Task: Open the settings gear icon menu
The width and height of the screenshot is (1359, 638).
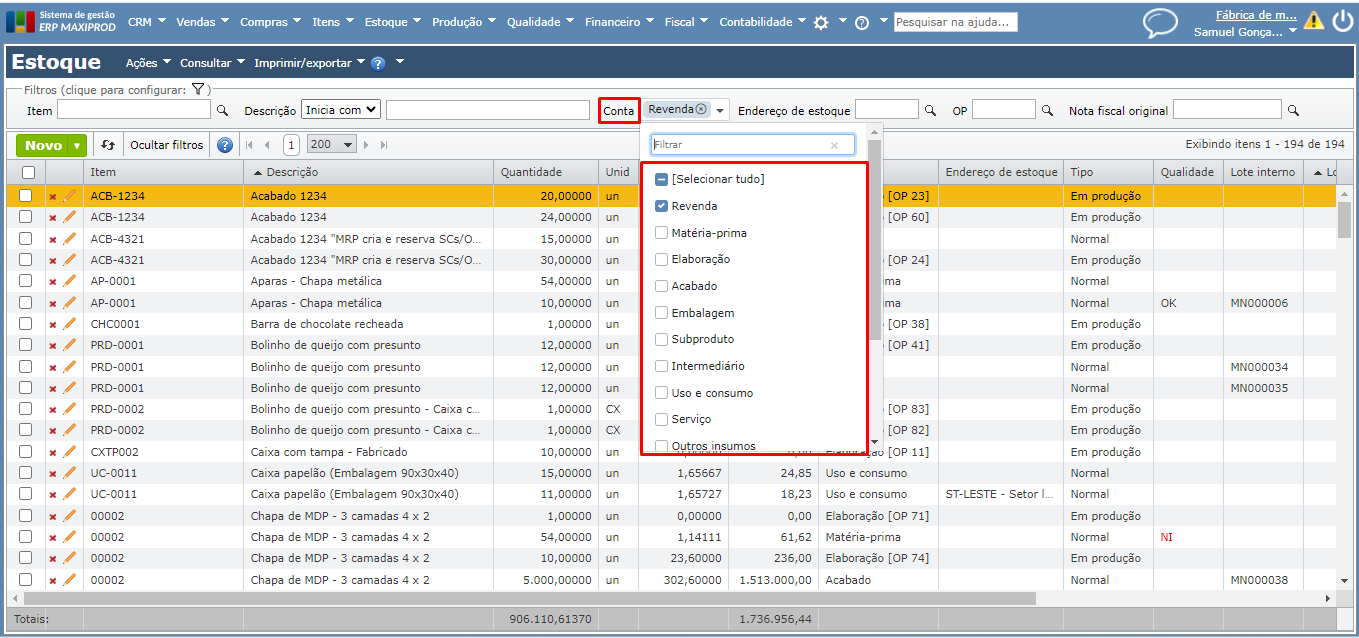Action: coord(821,22)
